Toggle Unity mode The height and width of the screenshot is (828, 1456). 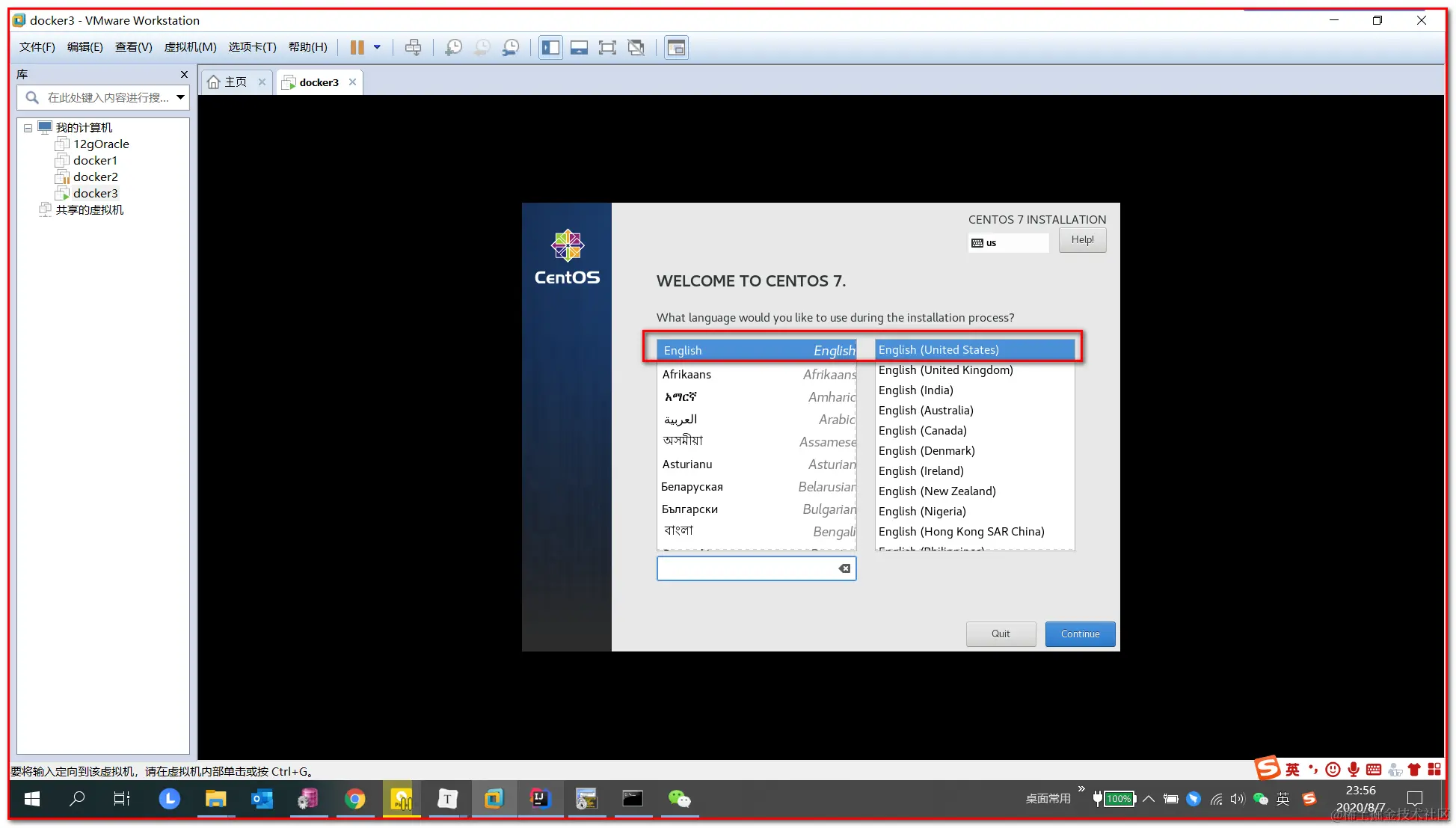pyautogui.click(x=636, y=47)
